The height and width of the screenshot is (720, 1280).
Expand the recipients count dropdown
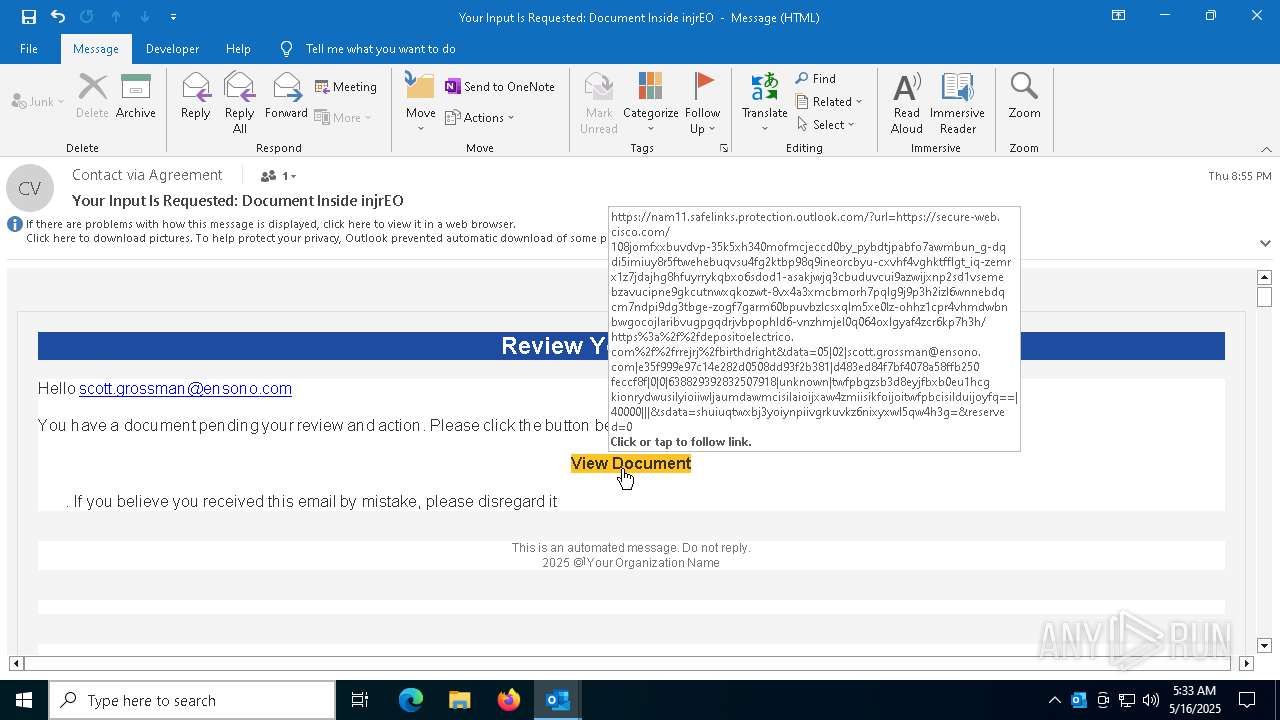pos(279,176)
